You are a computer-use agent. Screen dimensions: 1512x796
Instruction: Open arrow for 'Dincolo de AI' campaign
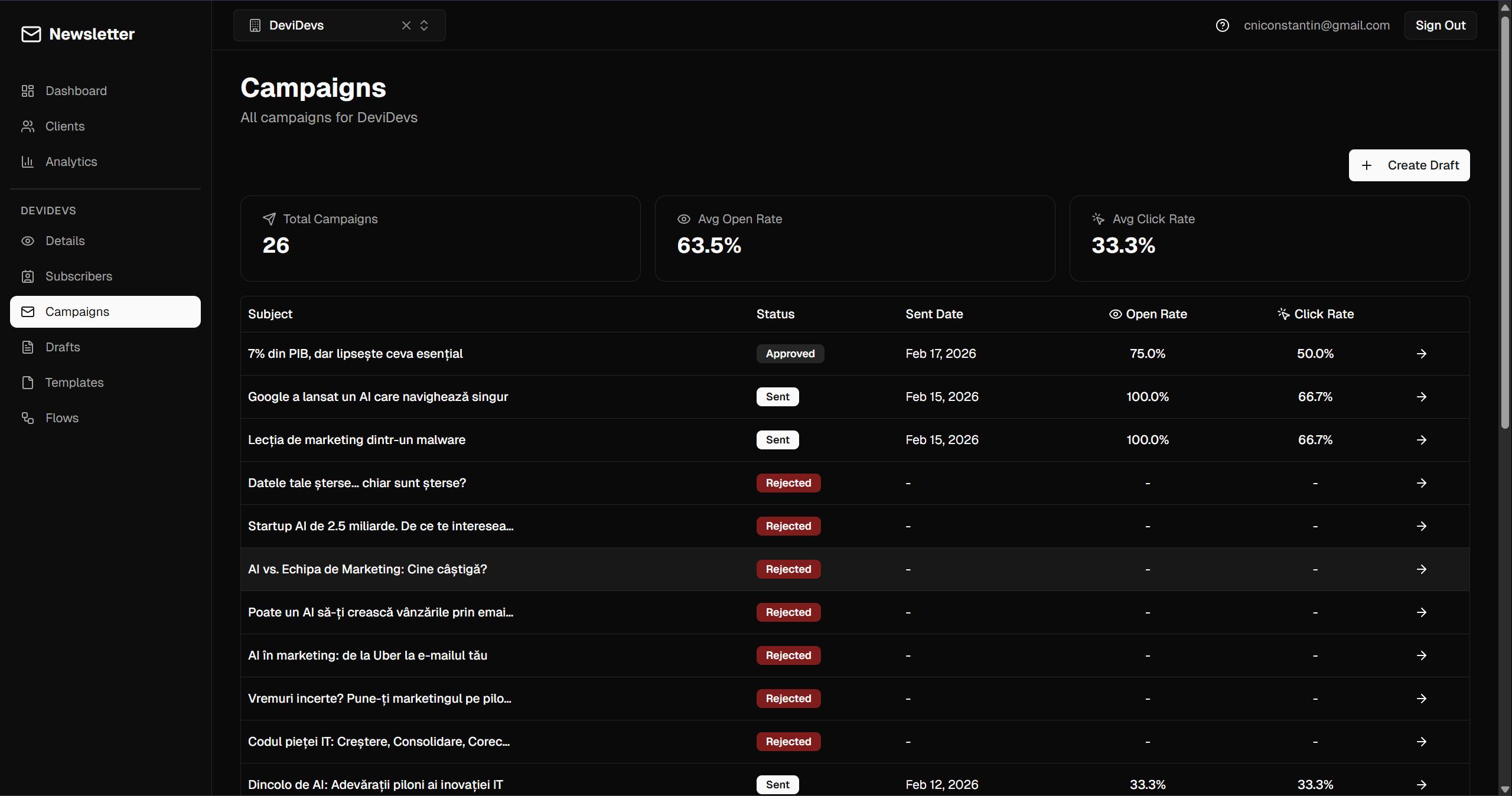point(1422,785)
